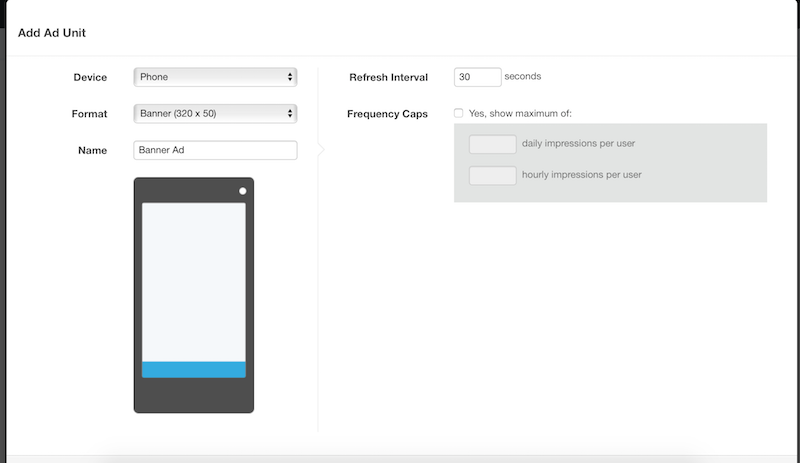Viewport: 800px width, 463px height.
Task: Click the Name field containing Banner Ad
Action: 215,150
